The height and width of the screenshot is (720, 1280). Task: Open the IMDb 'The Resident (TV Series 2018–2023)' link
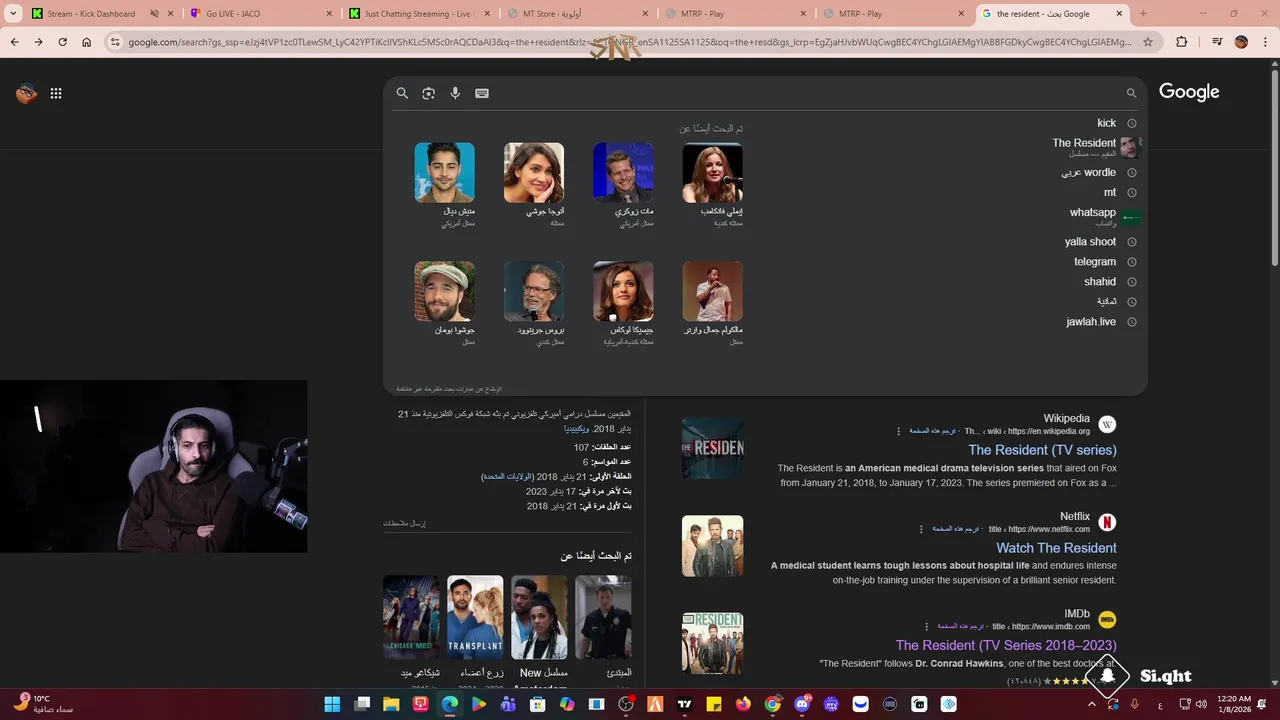pos(1006,646)
